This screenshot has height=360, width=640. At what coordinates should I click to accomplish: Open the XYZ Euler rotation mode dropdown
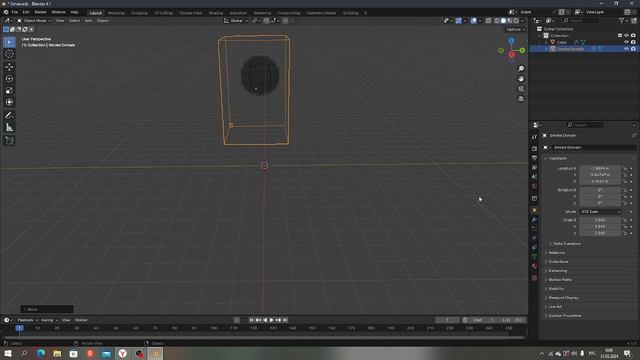click(x=600, y=211)
